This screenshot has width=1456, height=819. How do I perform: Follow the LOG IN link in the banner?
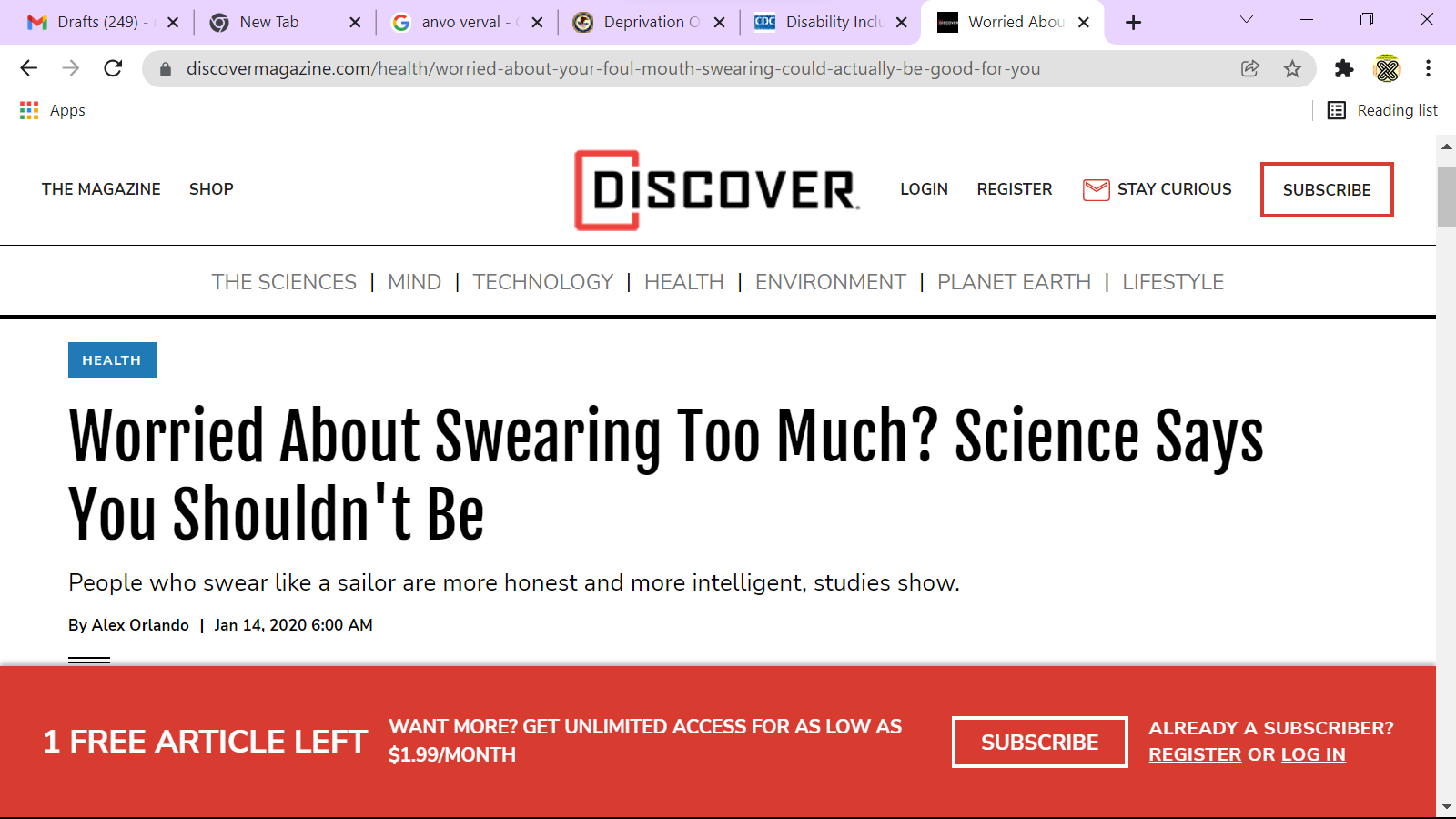tap(1313, 754)
